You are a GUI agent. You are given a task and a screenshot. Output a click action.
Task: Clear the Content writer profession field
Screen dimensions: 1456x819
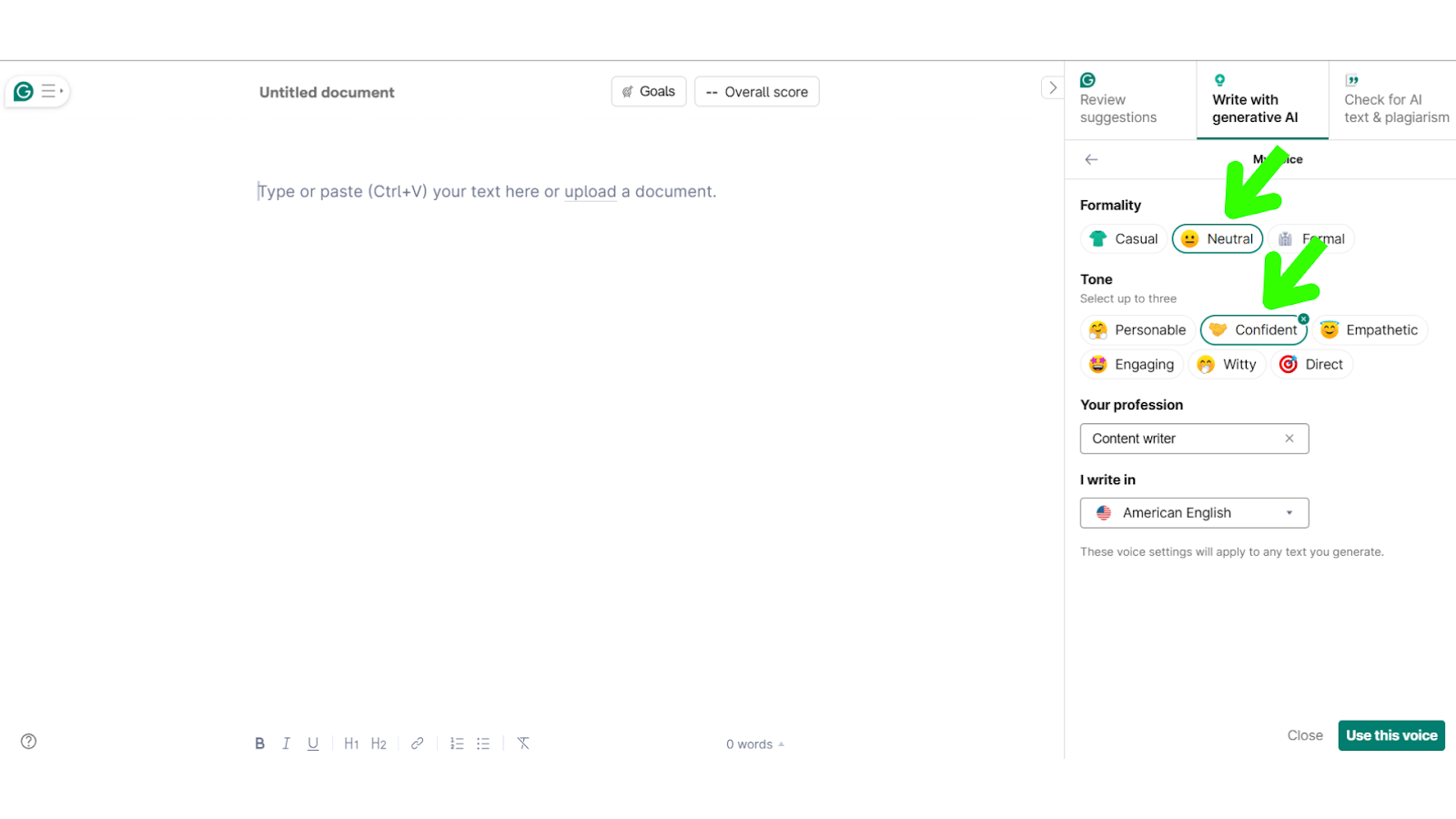click(1289, 439)
